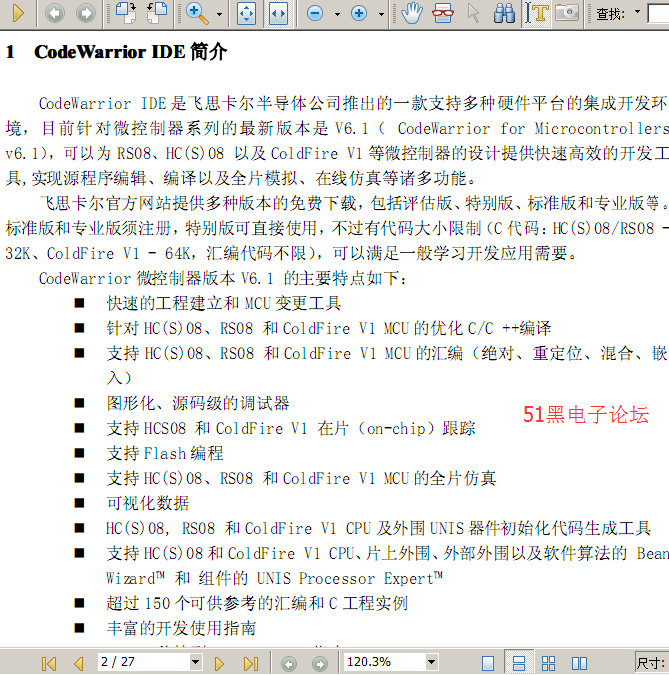Switch to continuous facing pages layout
669x675 pixels.
[x=548, y=663]
